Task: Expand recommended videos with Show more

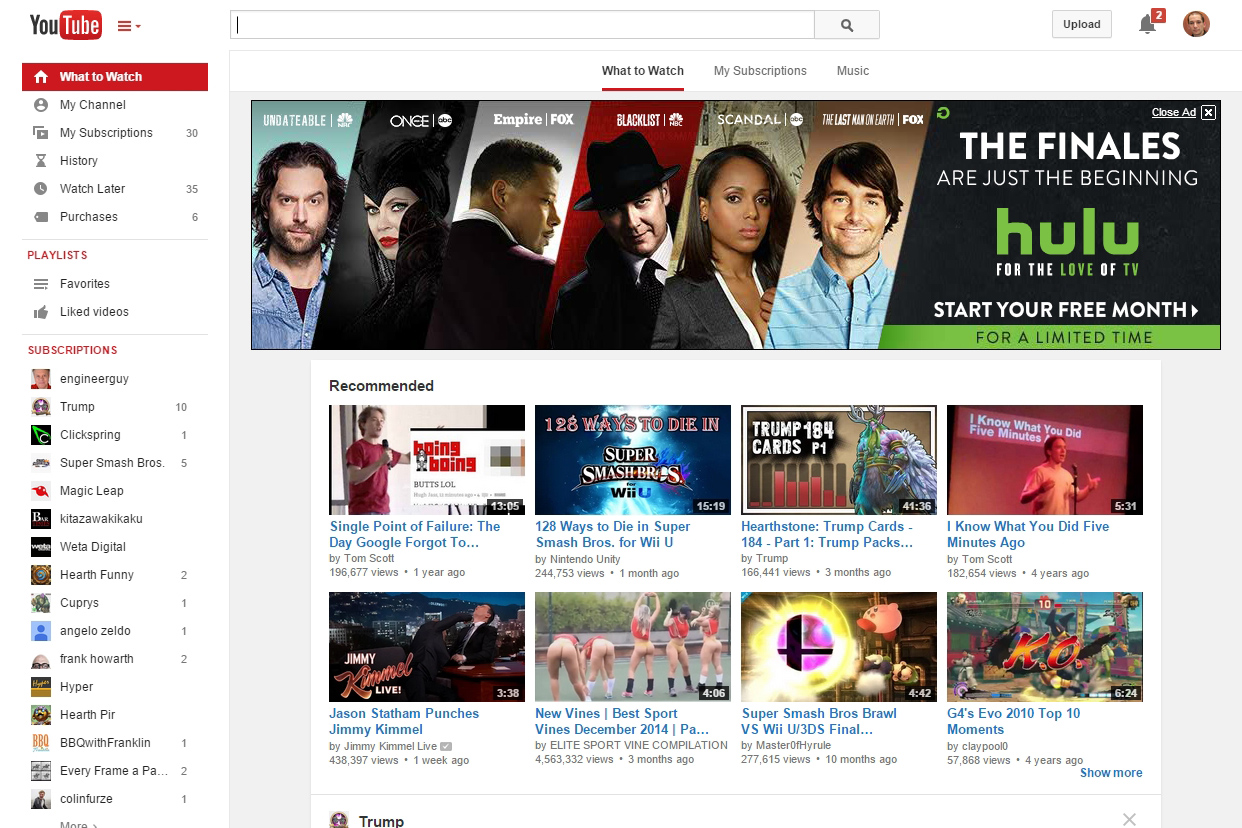Action: [1110, 773]
